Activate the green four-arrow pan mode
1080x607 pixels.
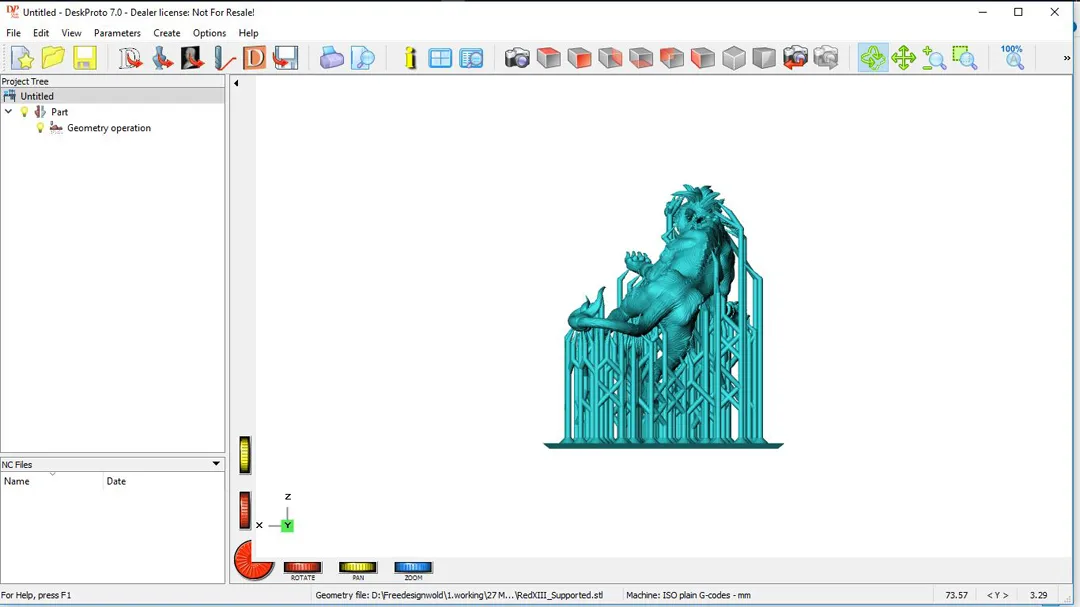[904, 58]
